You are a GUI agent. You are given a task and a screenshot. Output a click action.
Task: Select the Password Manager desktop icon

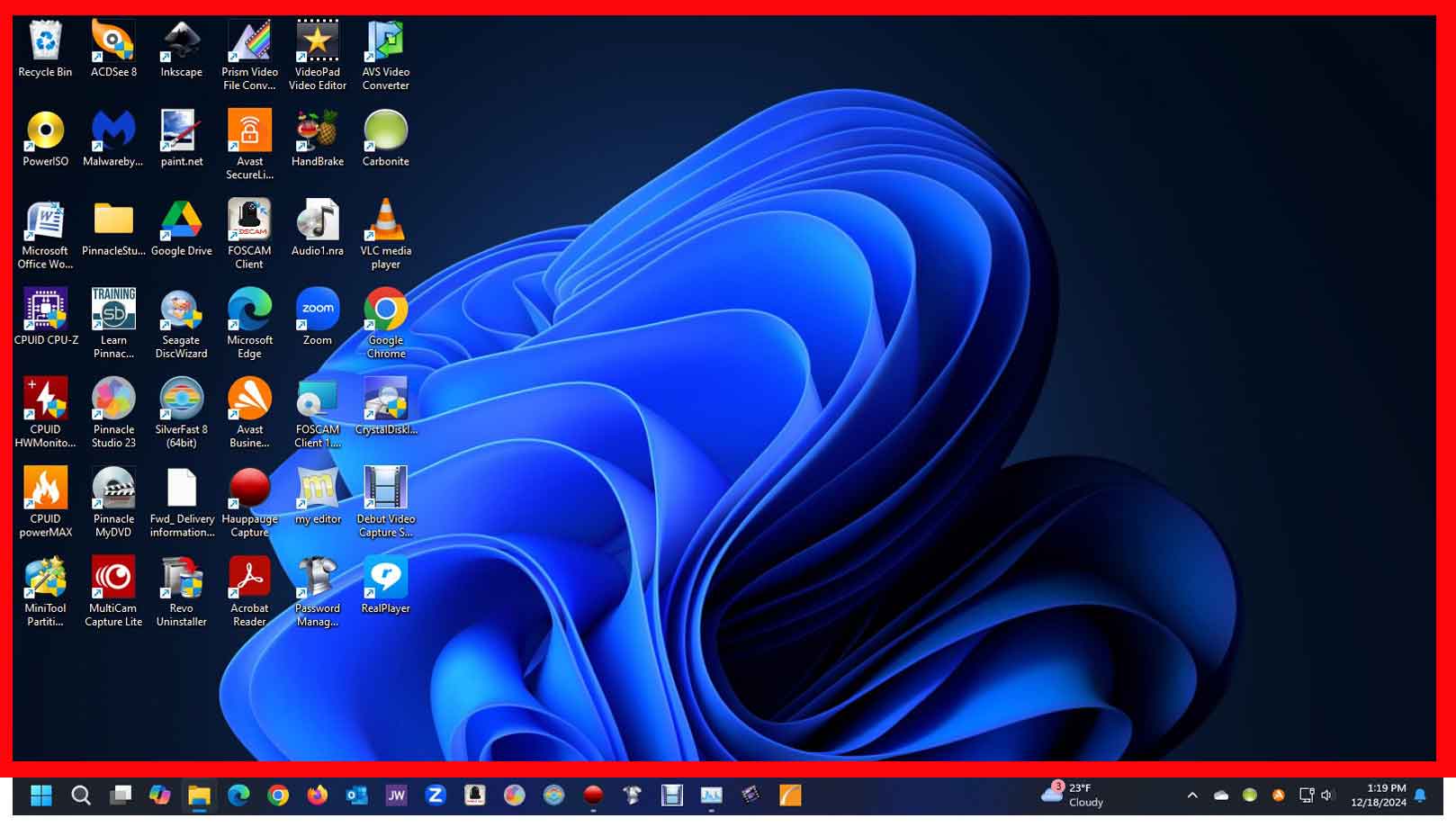(x=318, y=590)
